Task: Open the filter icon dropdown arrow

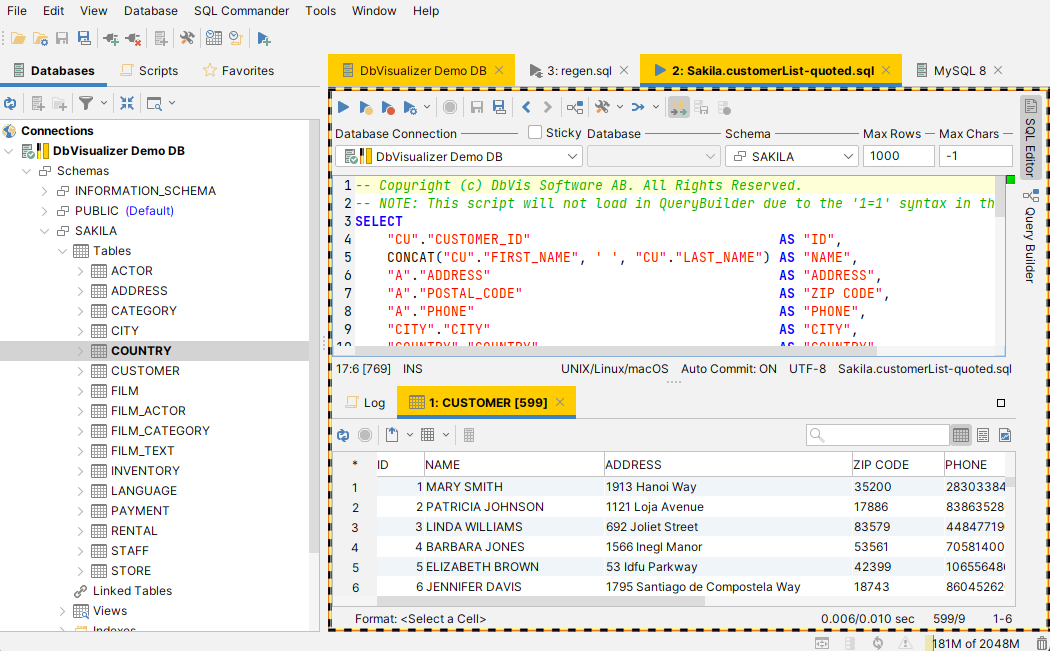Action: click(x=104, y=103)
